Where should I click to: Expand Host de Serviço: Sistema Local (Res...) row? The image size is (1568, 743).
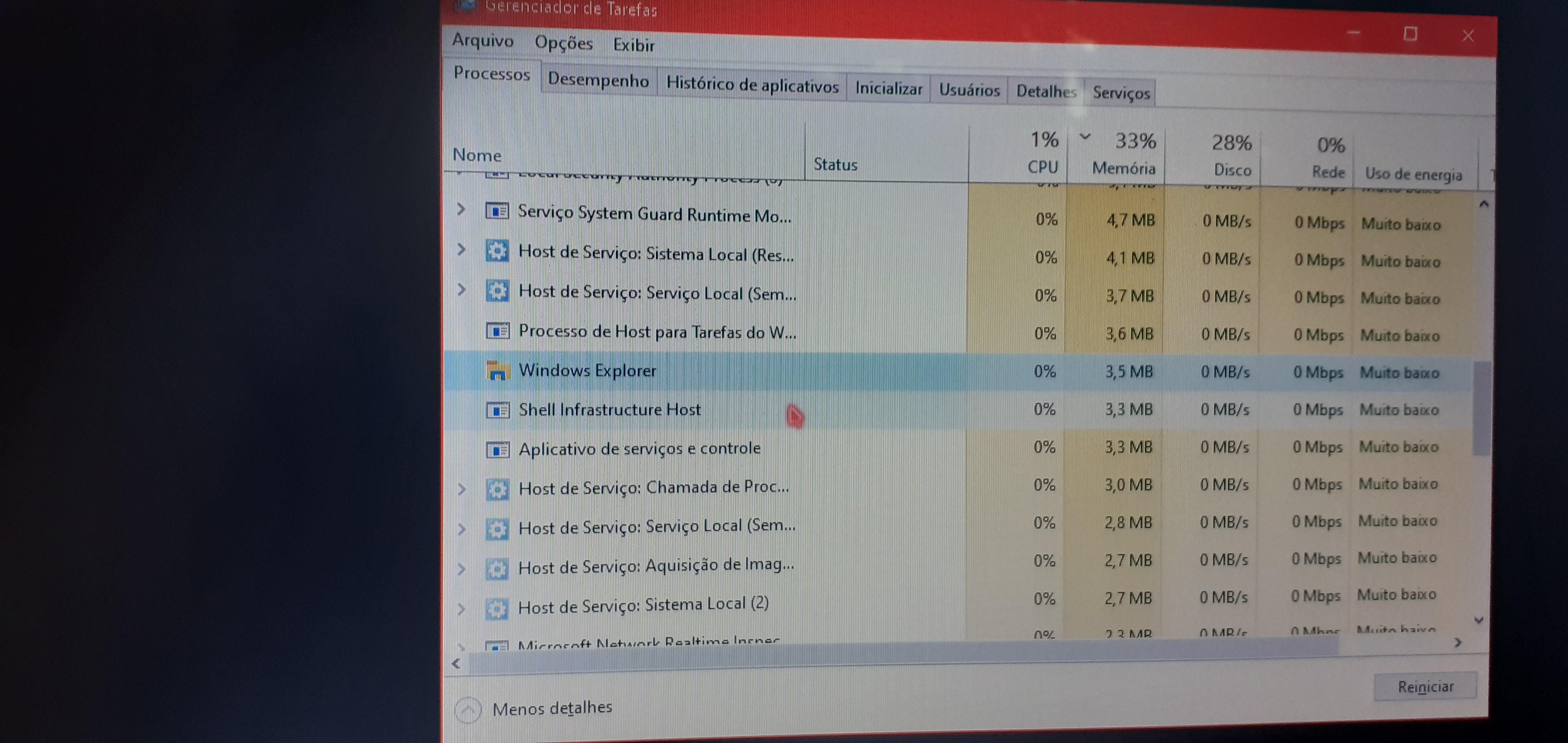click(x=461, y=249)
